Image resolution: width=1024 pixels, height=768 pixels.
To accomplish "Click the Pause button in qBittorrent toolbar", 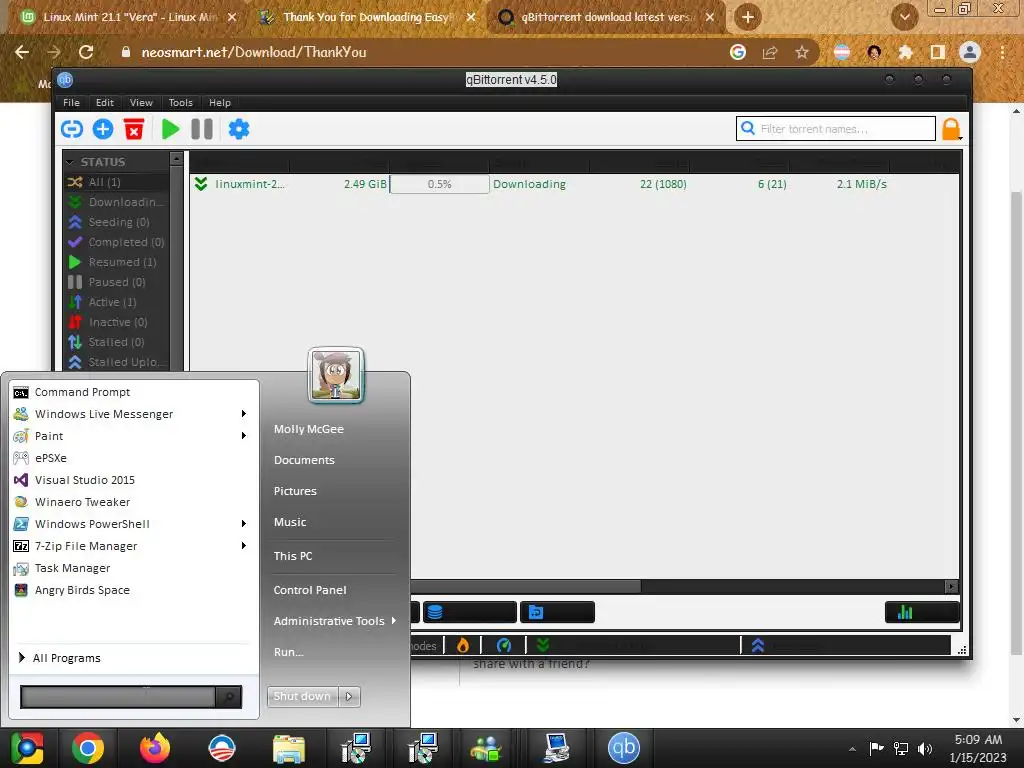I will point(202,129).
